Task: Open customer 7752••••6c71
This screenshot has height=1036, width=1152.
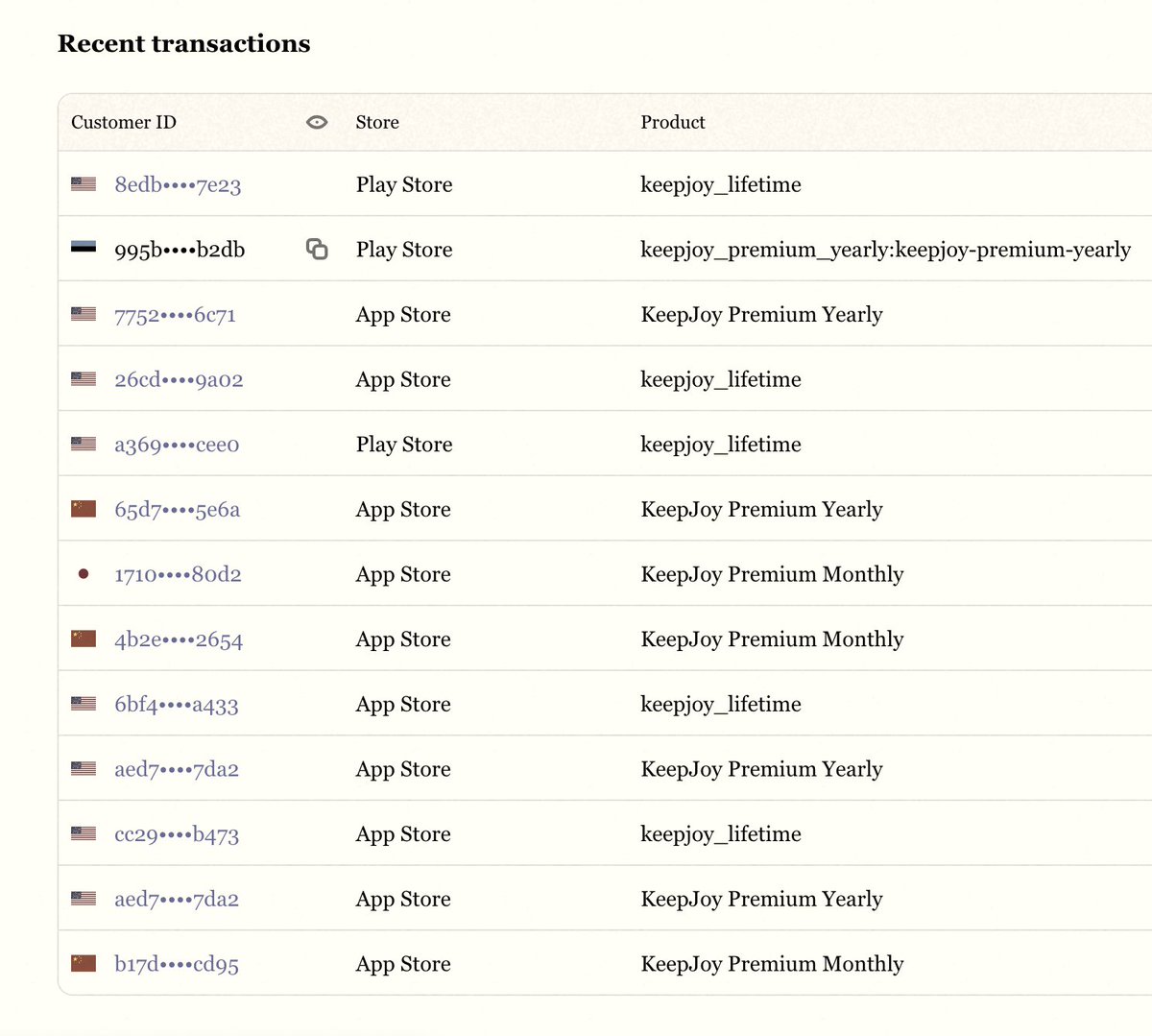Action: 175,315
